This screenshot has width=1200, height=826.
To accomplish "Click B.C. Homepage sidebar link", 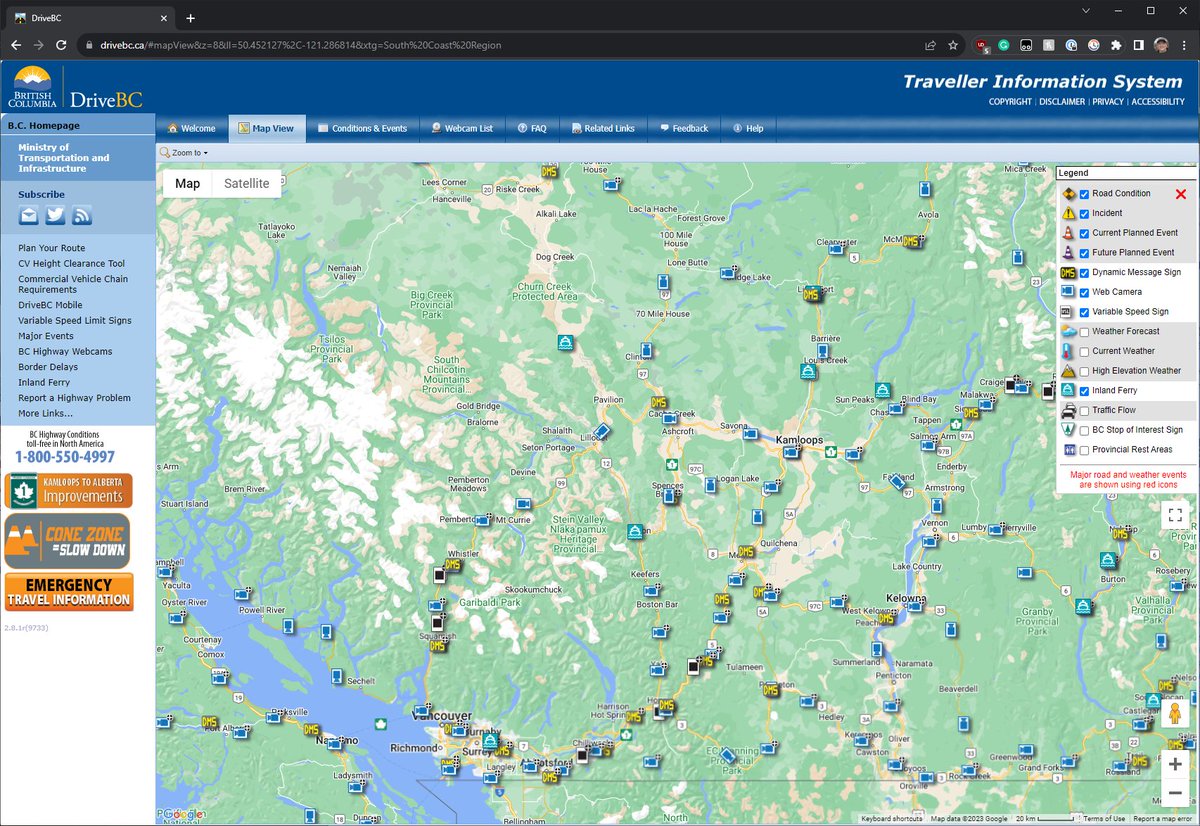I will coord(43,126).
